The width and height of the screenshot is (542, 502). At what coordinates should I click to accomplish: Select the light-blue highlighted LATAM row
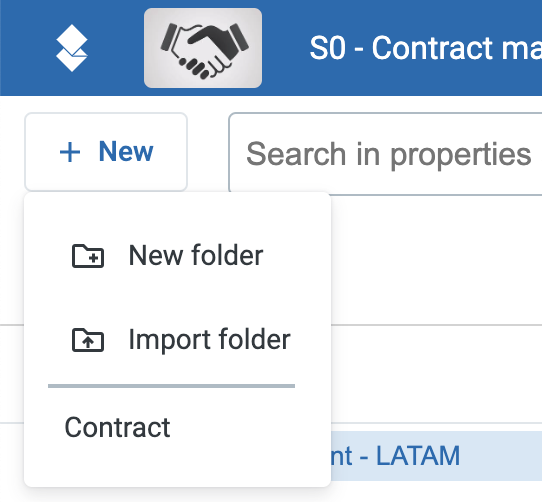tap(437, 456)
